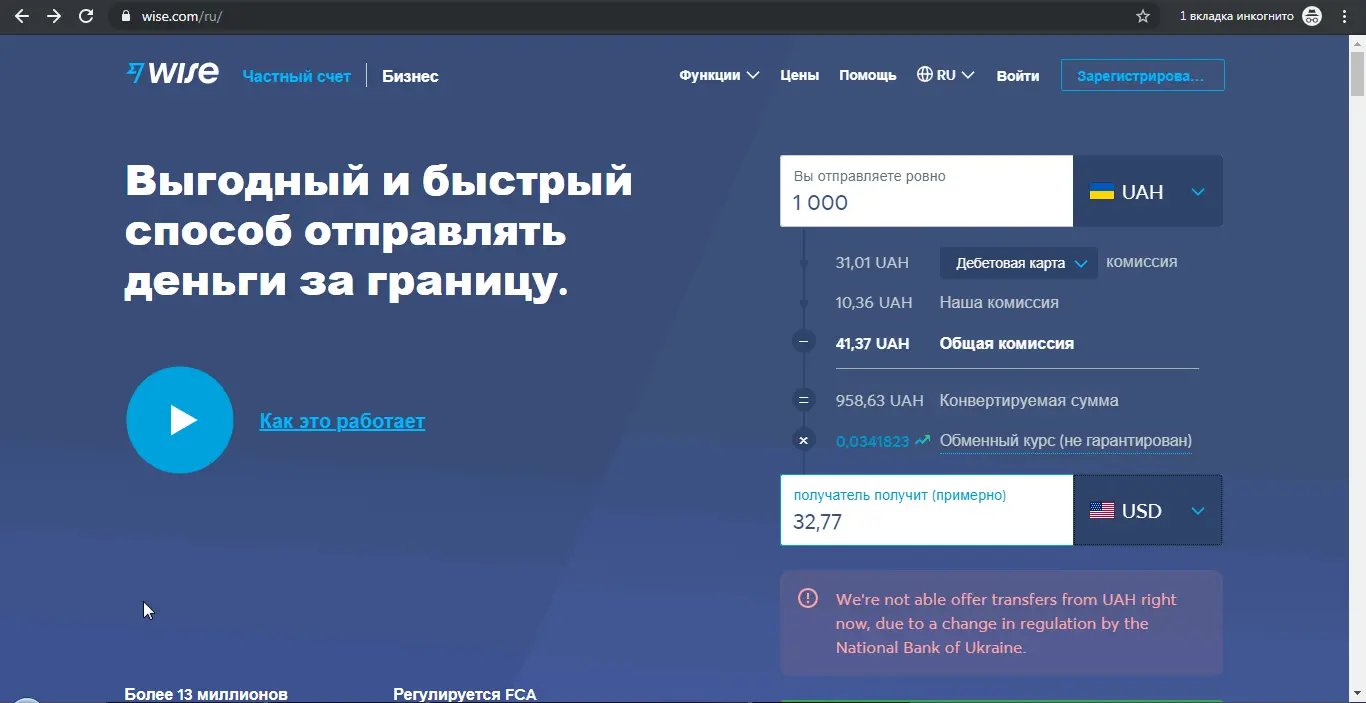Select the Частный счет tab
Image resolution: width=1366 pixels, height=703 pixels.
pos(297,76)
